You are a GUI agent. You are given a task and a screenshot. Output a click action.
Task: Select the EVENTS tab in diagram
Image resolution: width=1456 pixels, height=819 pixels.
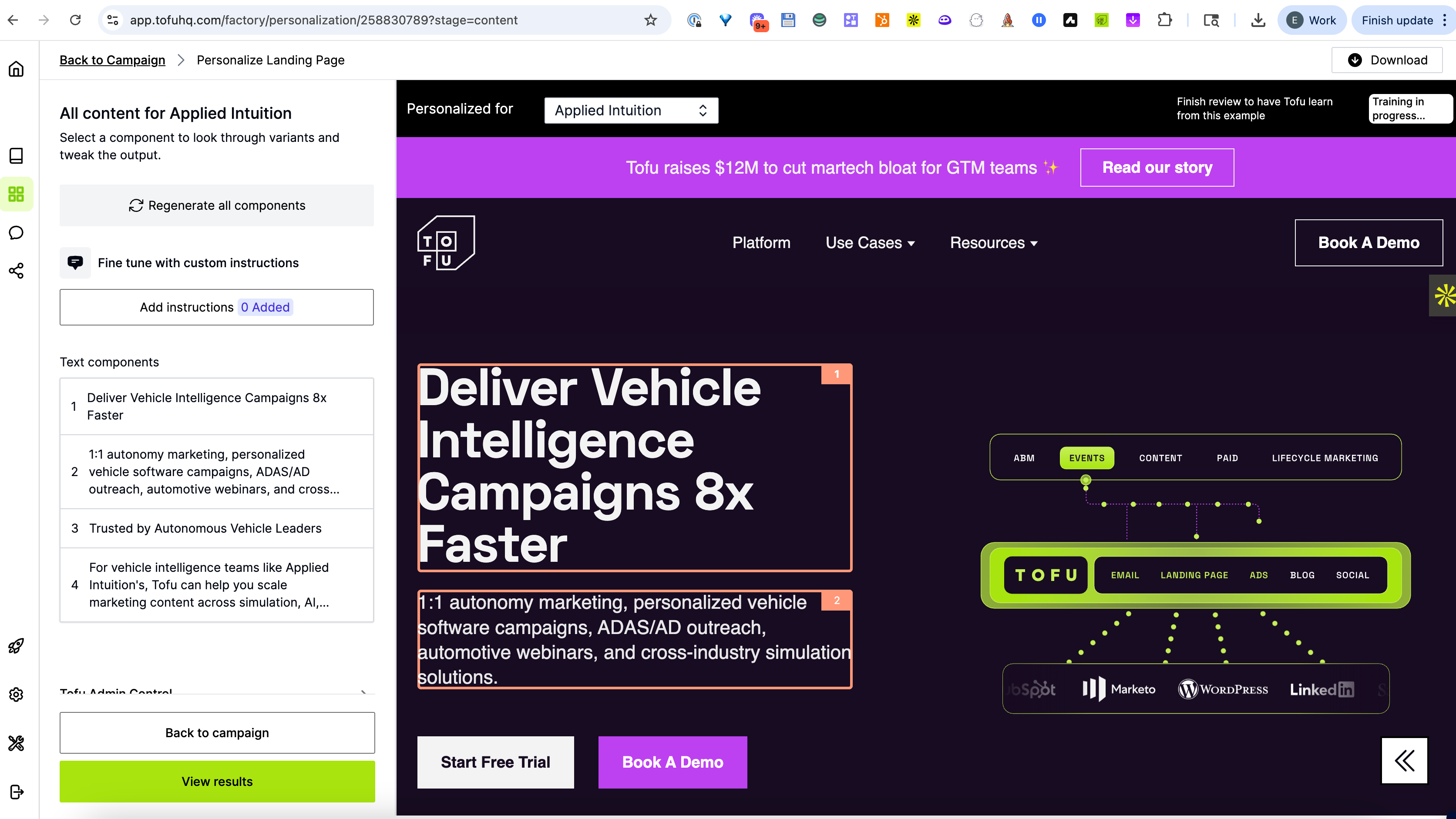pyautogui.click(x=1086, y=458)
